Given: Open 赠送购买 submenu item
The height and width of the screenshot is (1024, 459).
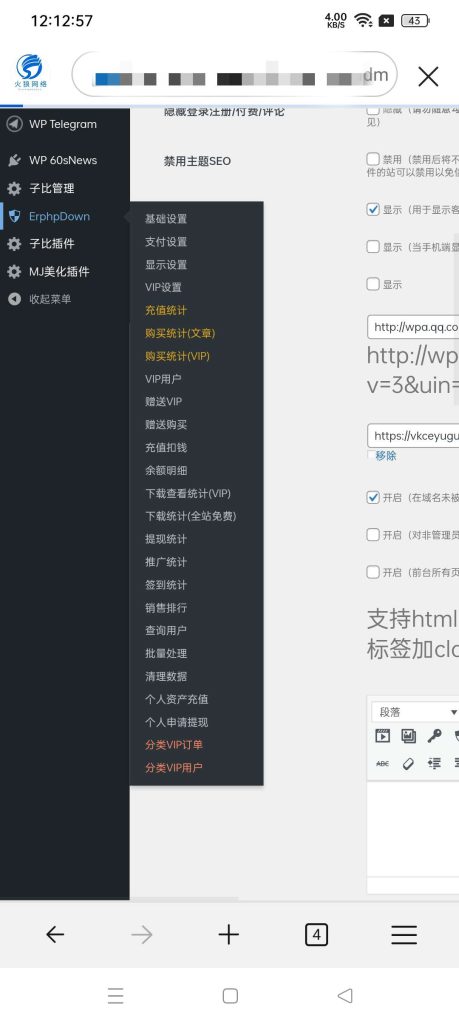Looking at the screenshot, I should [x=166, y=424].
